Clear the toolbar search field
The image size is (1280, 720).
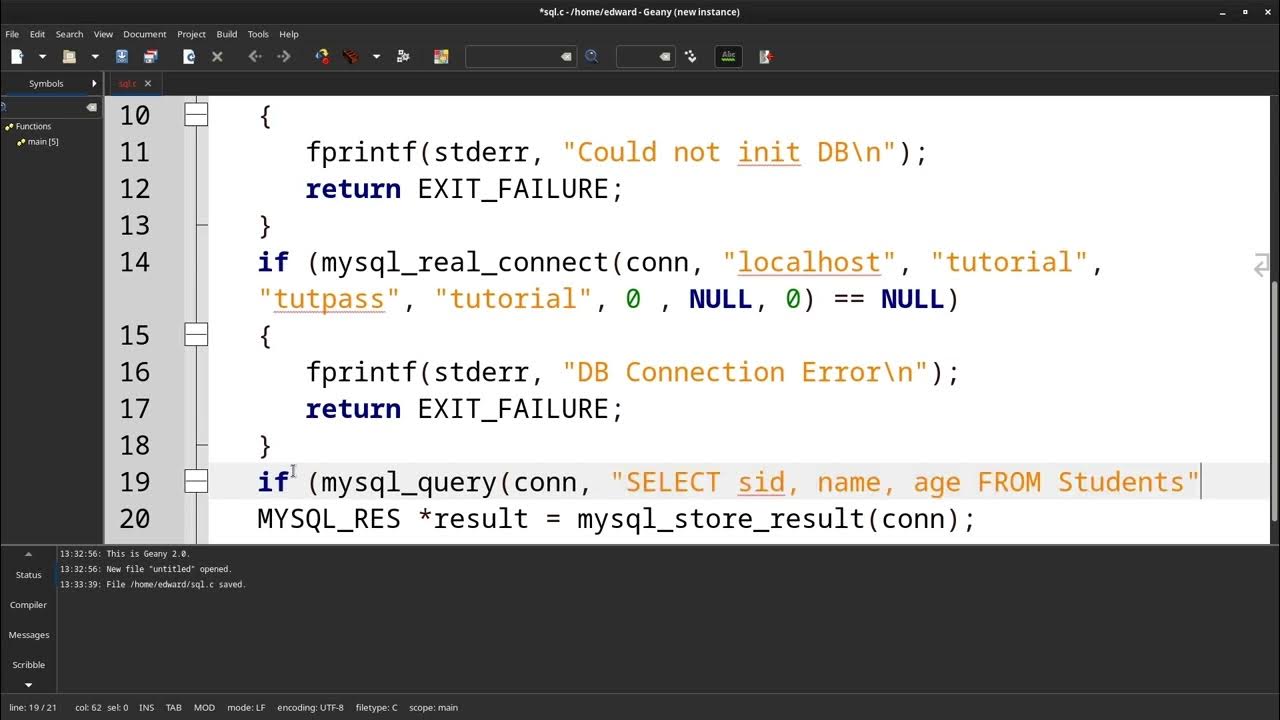click(566, 57)
